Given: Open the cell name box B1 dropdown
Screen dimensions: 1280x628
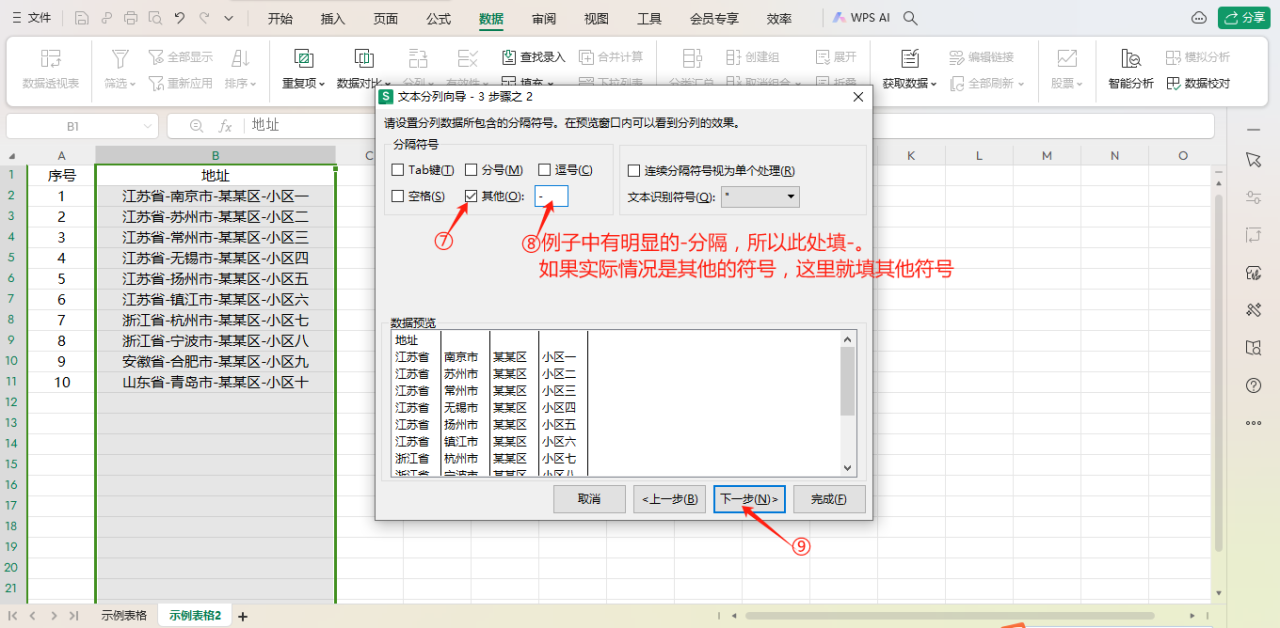Looking at the screenshot, I should click(x=148, y=126).
